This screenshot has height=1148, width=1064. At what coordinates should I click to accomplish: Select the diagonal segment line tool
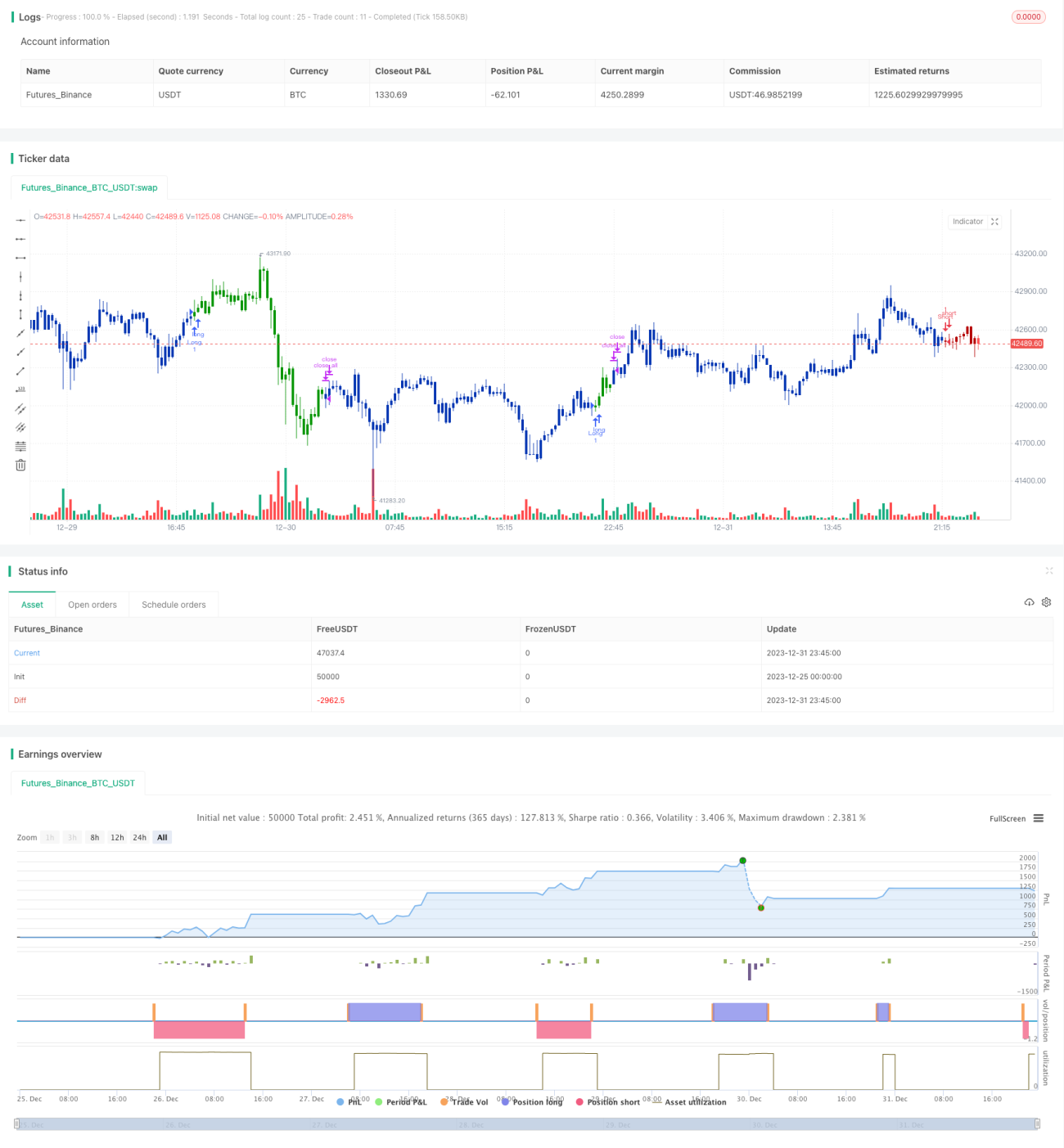coord(20,371)
